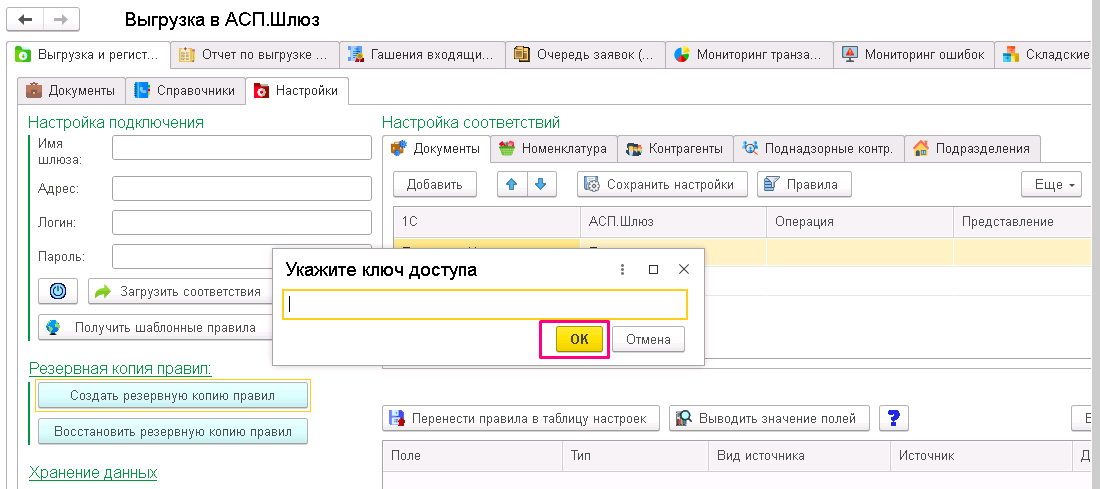Switch to Гашения входящи... tab
This screenshot has height=489, width=1100.
[x=423, y=54]
